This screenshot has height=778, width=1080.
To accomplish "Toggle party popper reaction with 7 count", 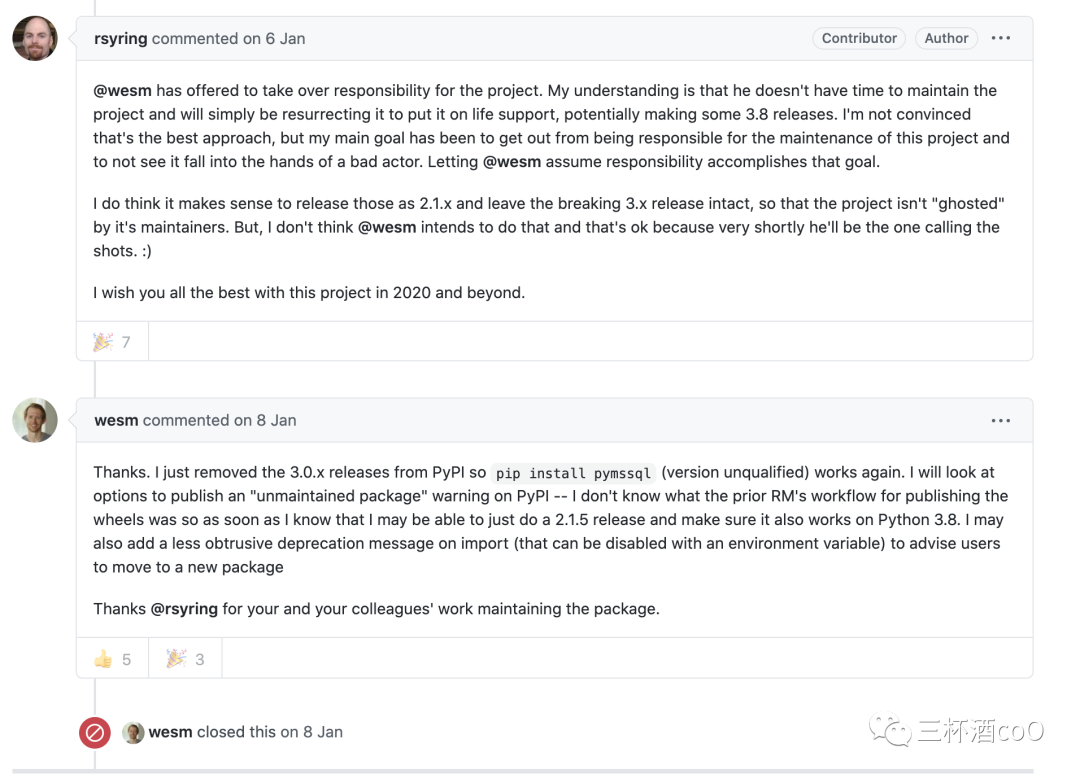I will 112,342.
